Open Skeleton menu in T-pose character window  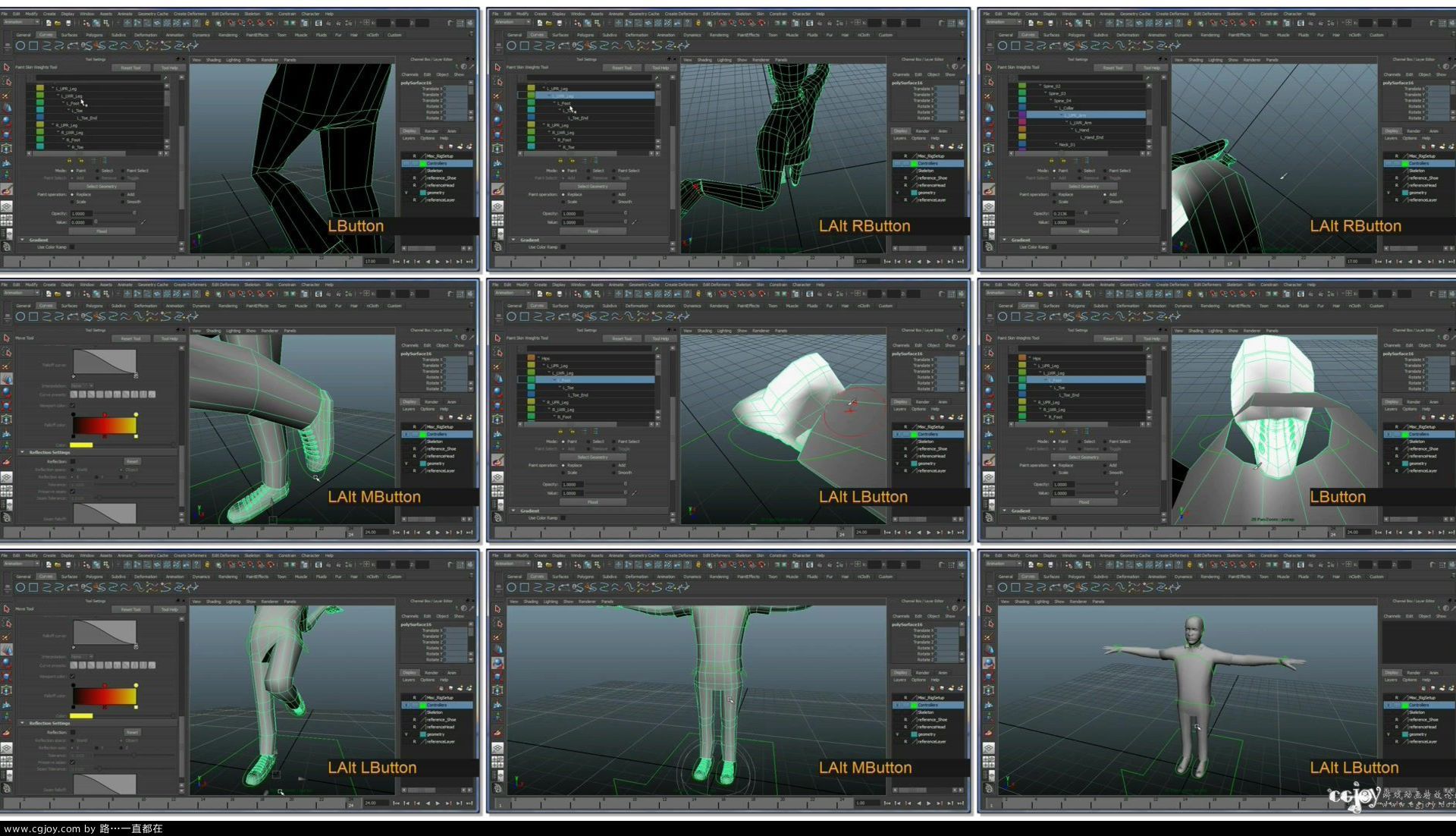click(x=1235, y=555)
